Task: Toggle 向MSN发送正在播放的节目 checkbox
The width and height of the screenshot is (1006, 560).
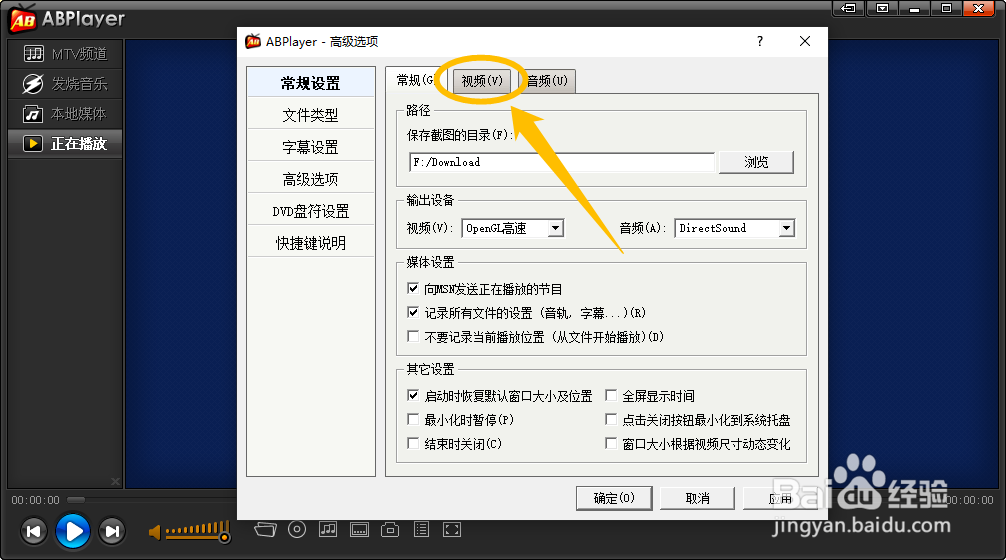Action: [x=413, y=289]
